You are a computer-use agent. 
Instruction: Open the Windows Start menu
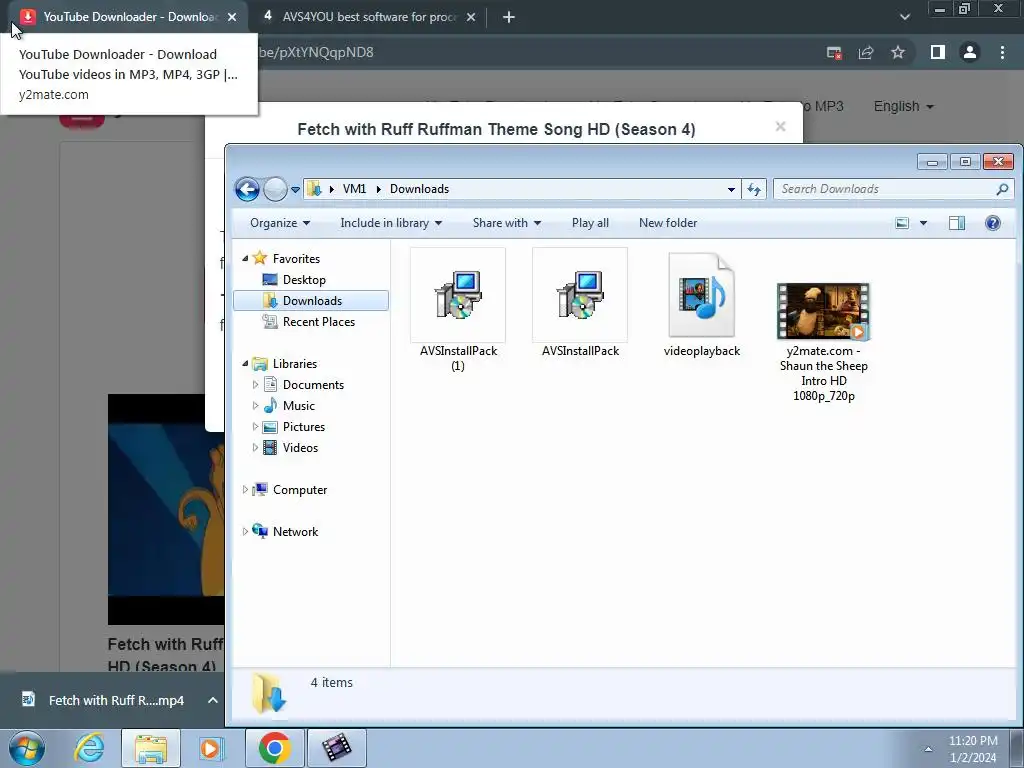click(x=27, y=748)
